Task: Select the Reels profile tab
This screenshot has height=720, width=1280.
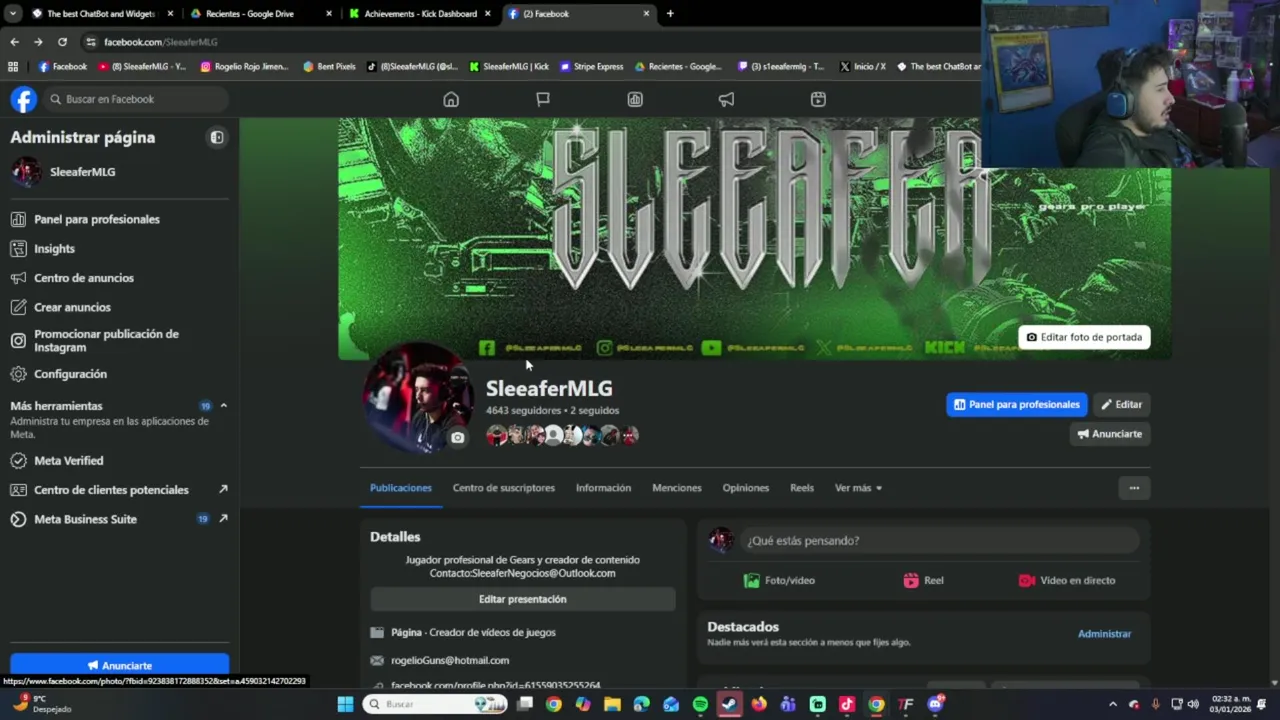Action: click(802, 488)
